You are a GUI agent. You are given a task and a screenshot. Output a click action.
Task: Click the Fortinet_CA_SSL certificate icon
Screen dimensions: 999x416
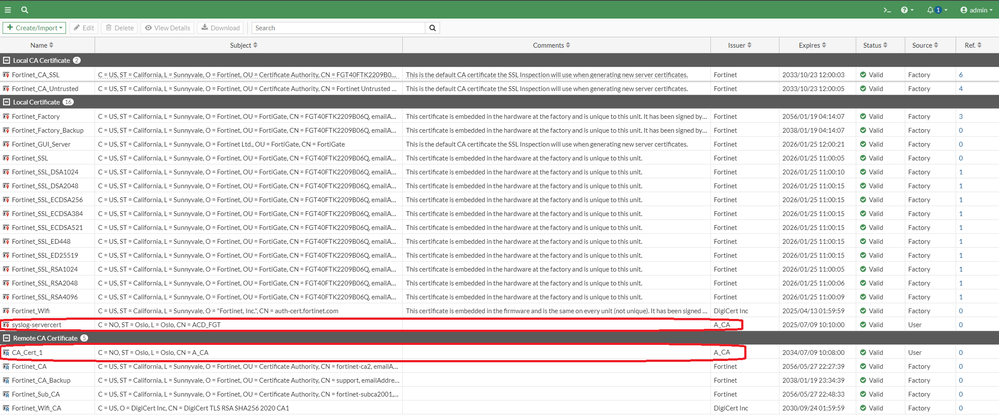click(6, 75)
